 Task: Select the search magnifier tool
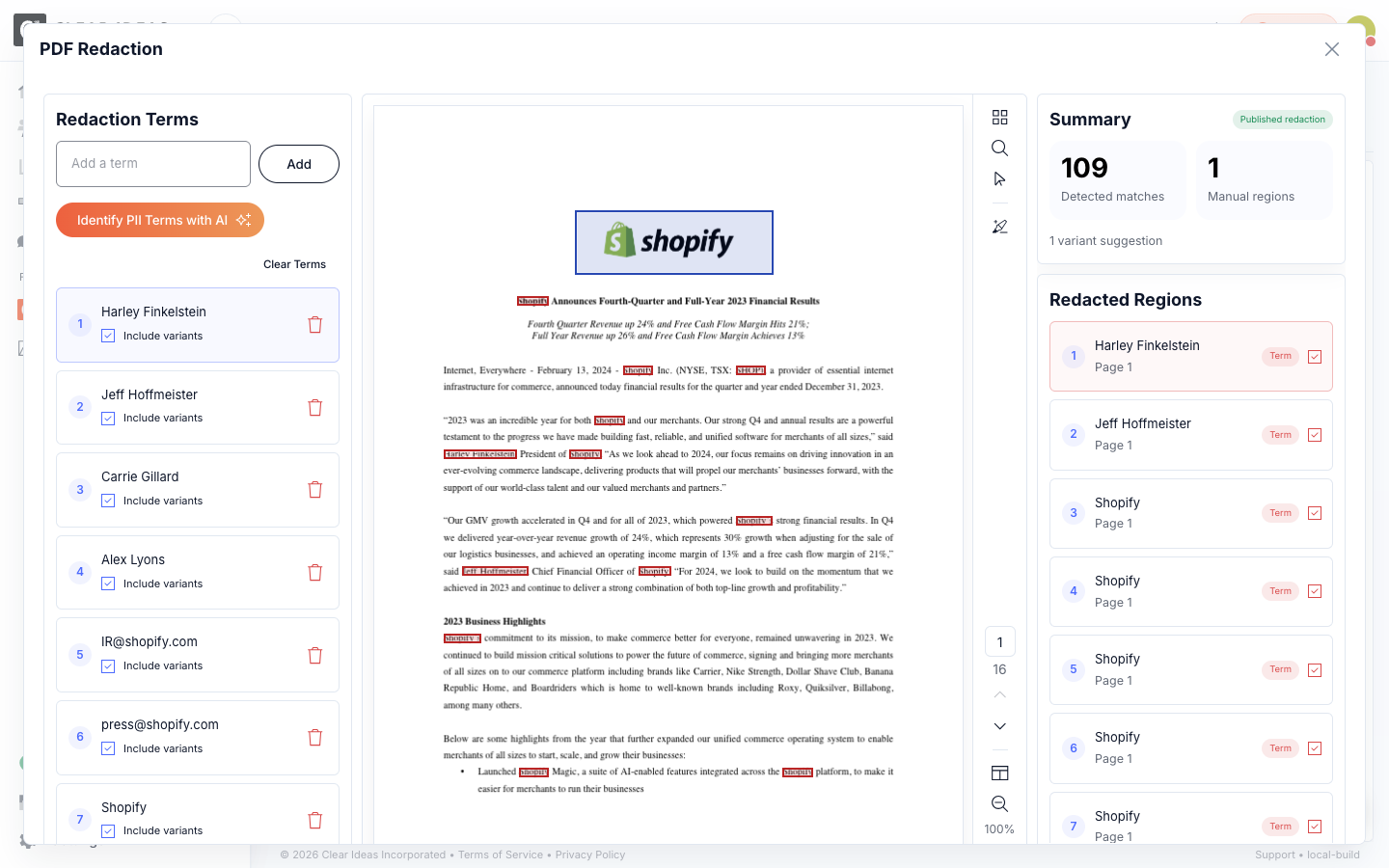[999, 148]
